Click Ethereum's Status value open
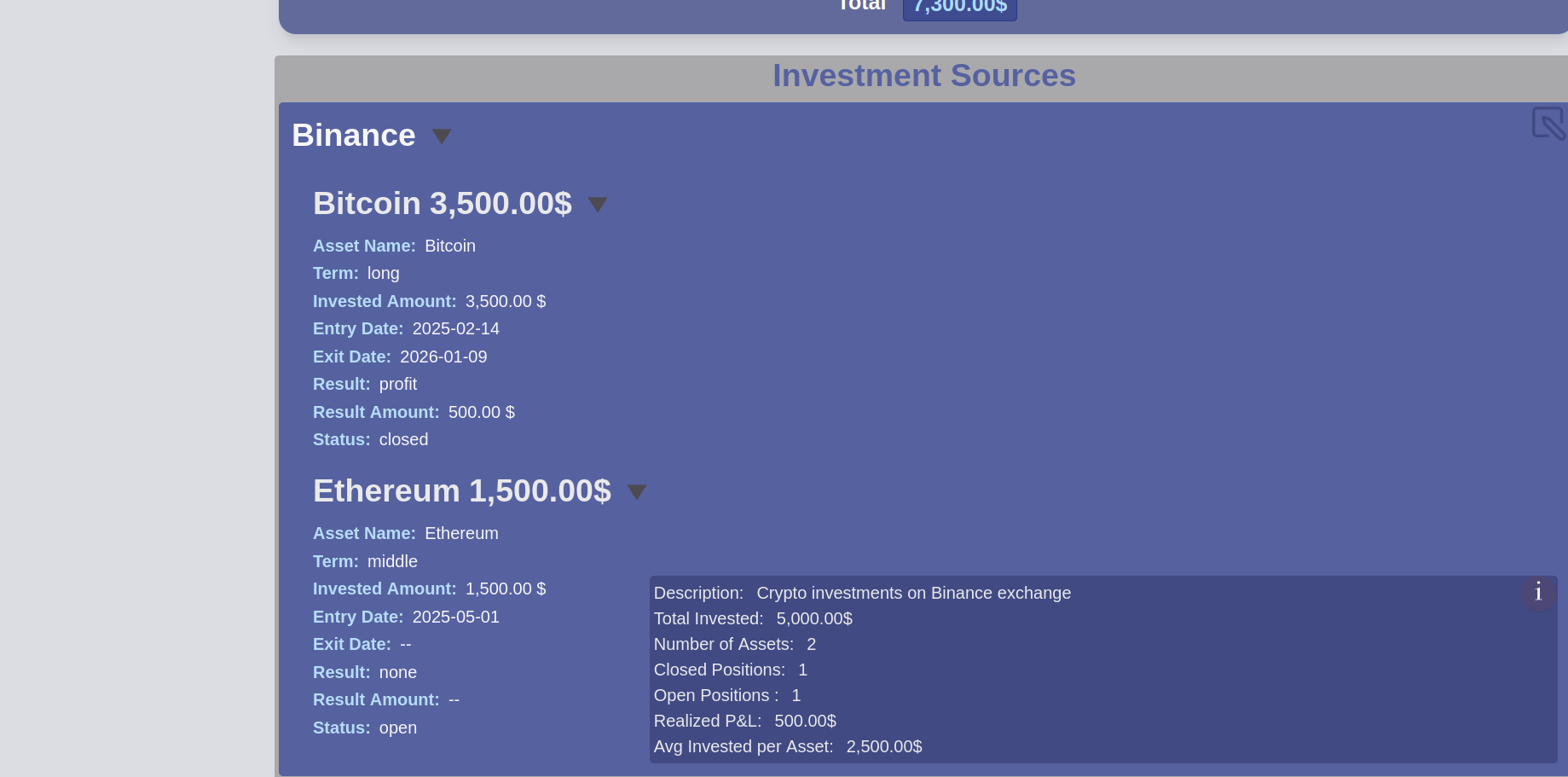This screenshot has height=777, width=1568. click(397, 728)
